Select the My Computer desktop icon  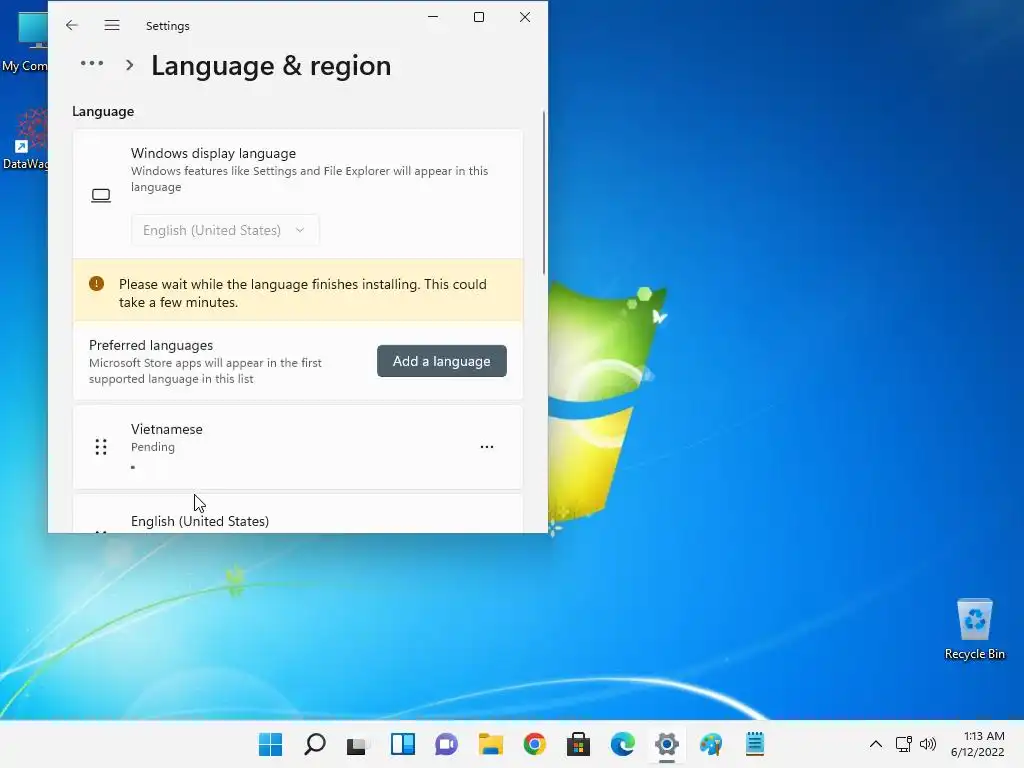(26, 40)
